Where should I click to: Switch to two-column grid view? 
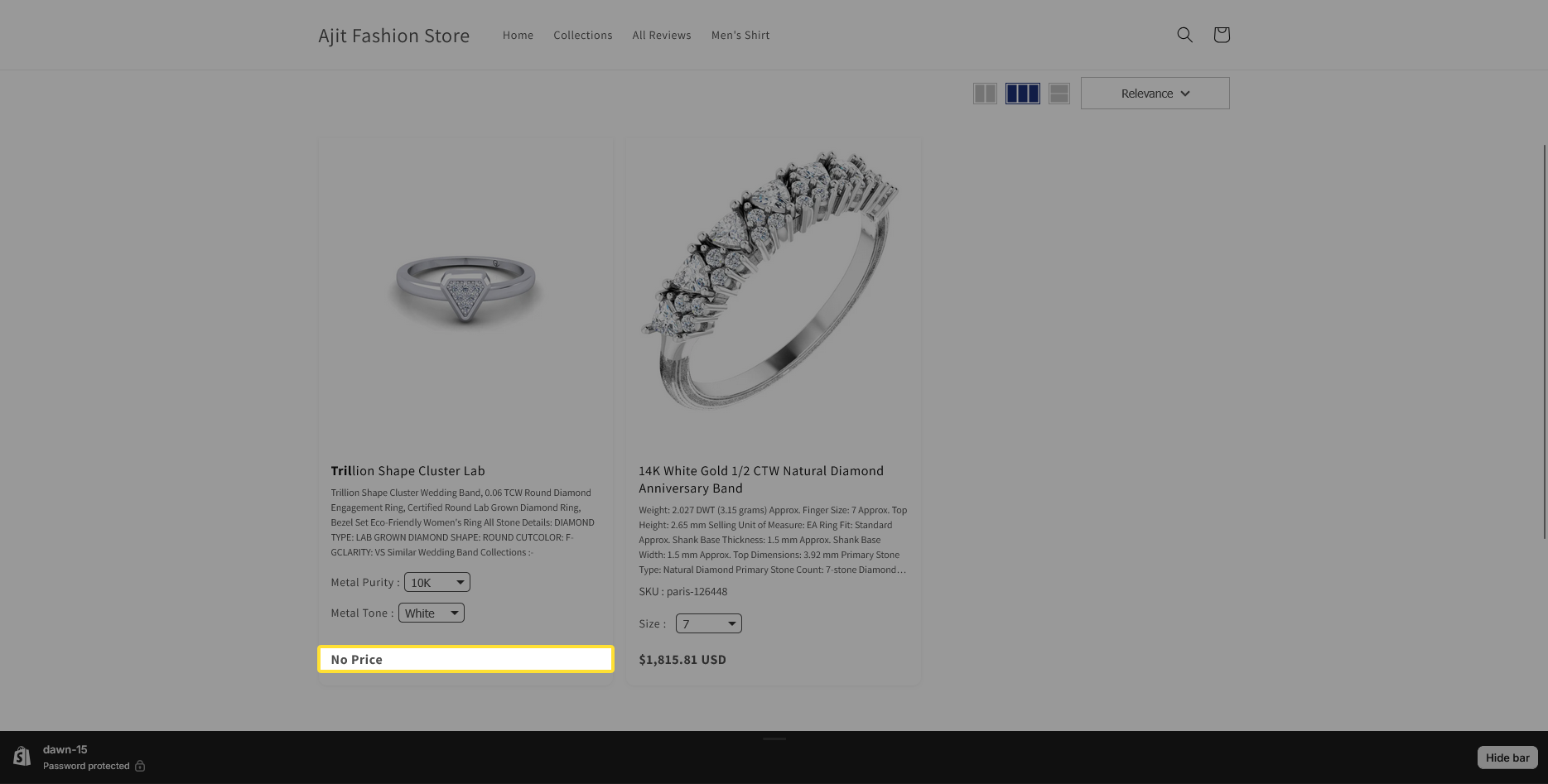click(985, 94)
